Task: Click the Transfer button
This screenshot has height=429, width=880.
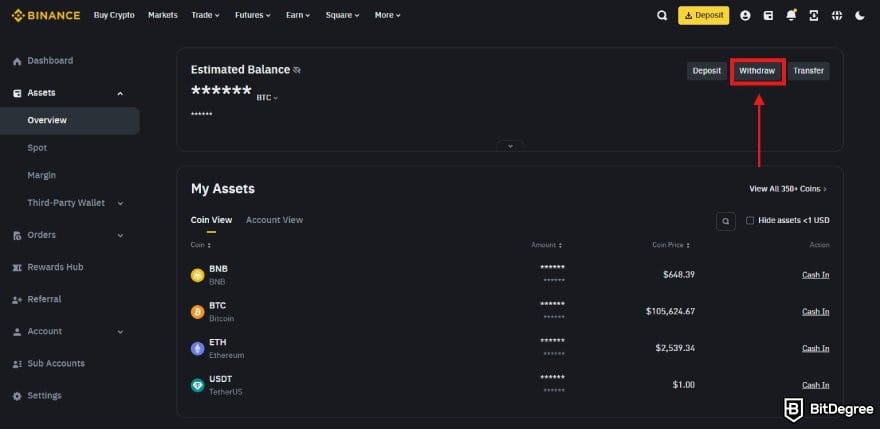Action: tap(809, 71)
